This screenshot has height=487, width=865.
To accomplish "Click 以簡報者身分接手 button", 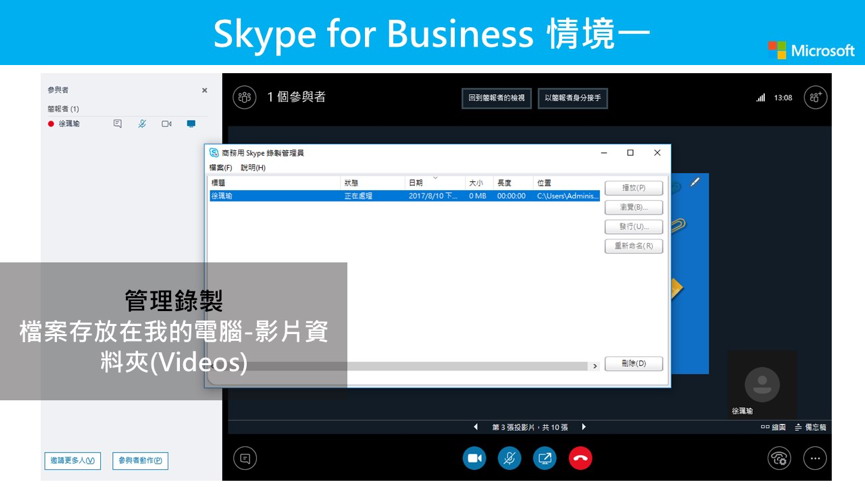I will click(573, 98).
